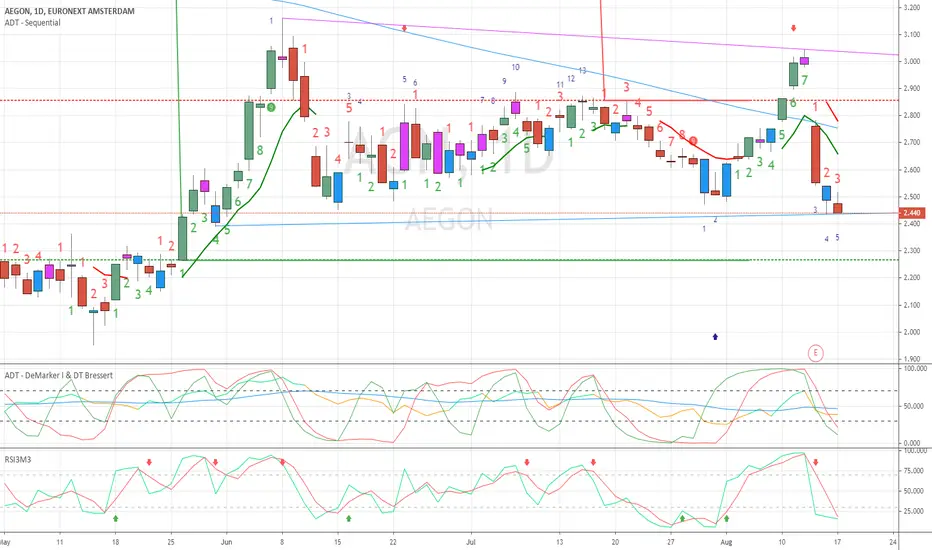Click the 25.000 level in the RSI3M3 pane

tap(913, 511)
